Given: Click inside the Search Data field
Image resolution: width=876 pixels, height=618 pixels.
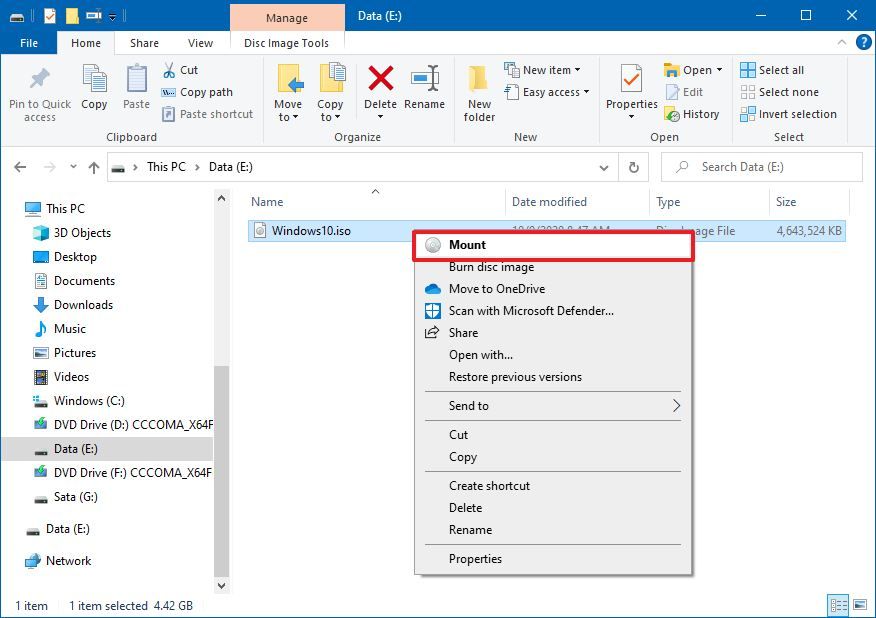Looking at the screenshot, I should pyautogui.click(x=760, y=167).
